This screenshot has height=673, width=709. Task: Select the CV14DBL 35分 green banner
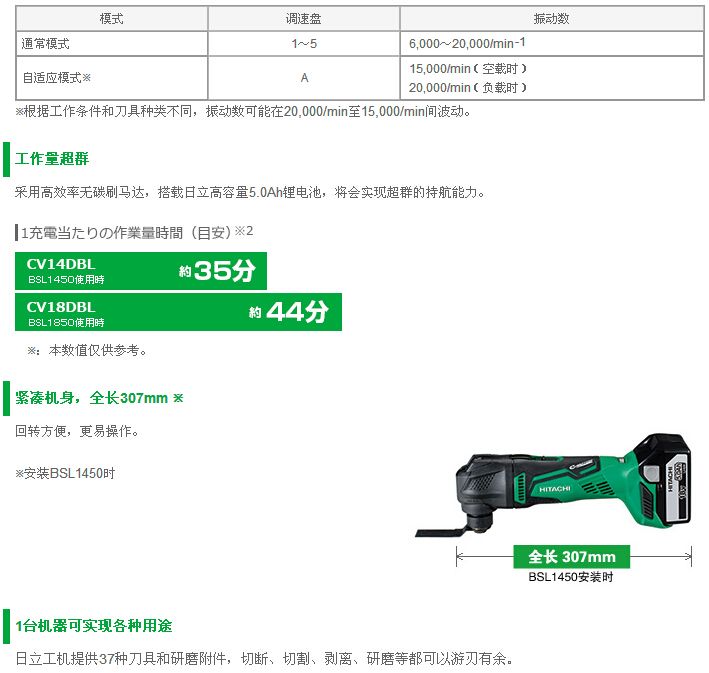[141, 271]
